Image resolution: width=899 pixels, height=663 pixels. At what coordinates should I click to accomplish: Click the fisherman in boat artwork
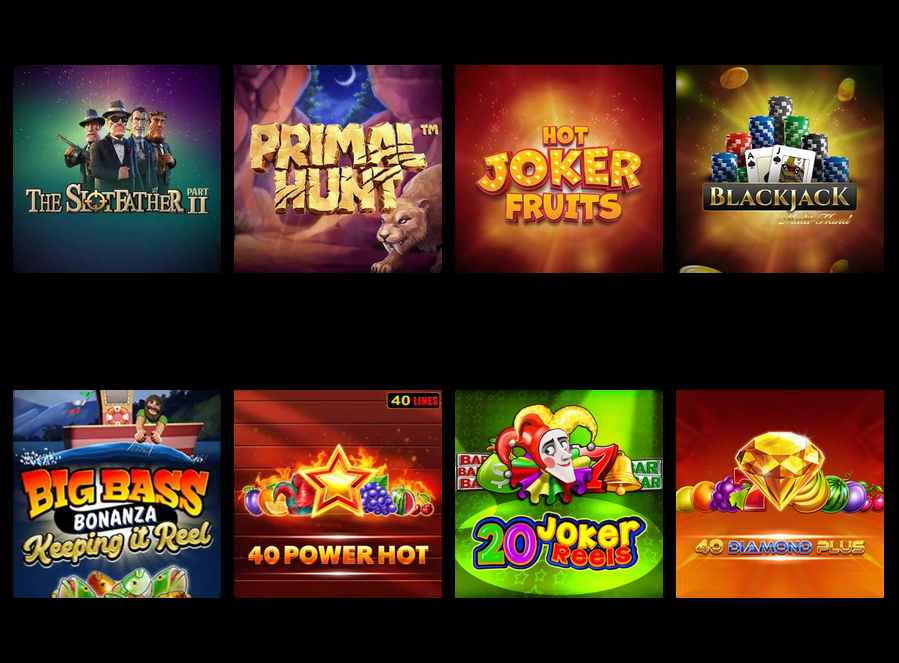click(153, 416)
